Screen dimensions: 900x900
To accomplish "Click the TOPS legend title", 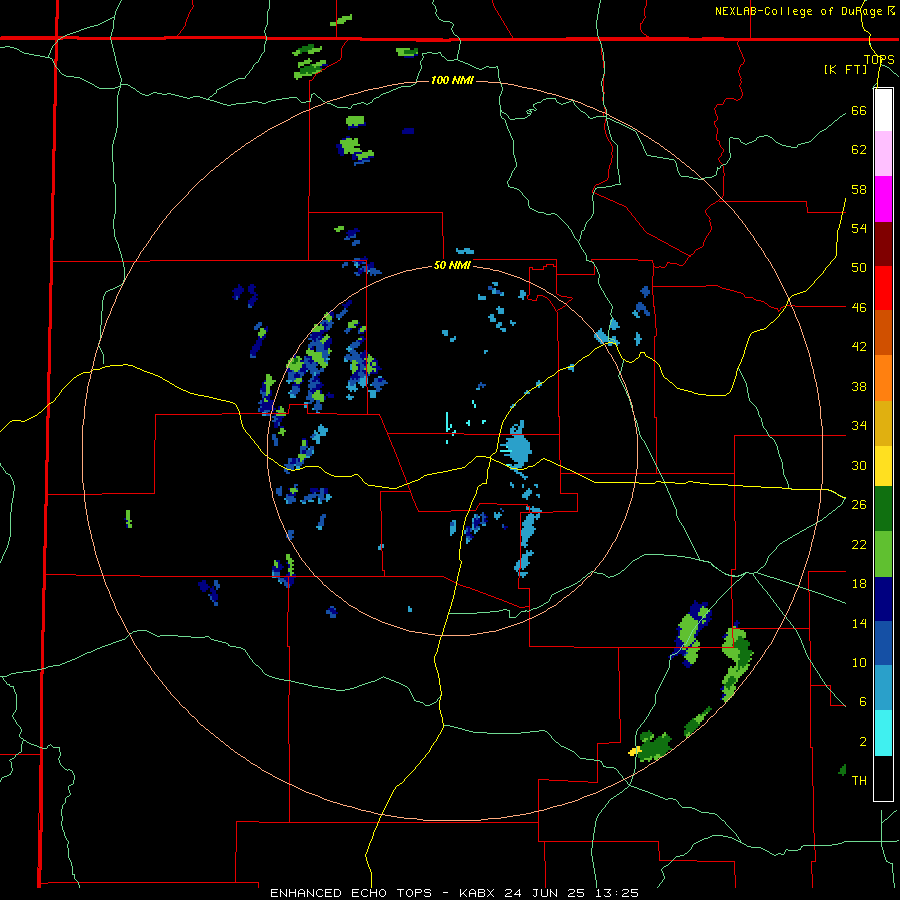I will coord(879,60).
